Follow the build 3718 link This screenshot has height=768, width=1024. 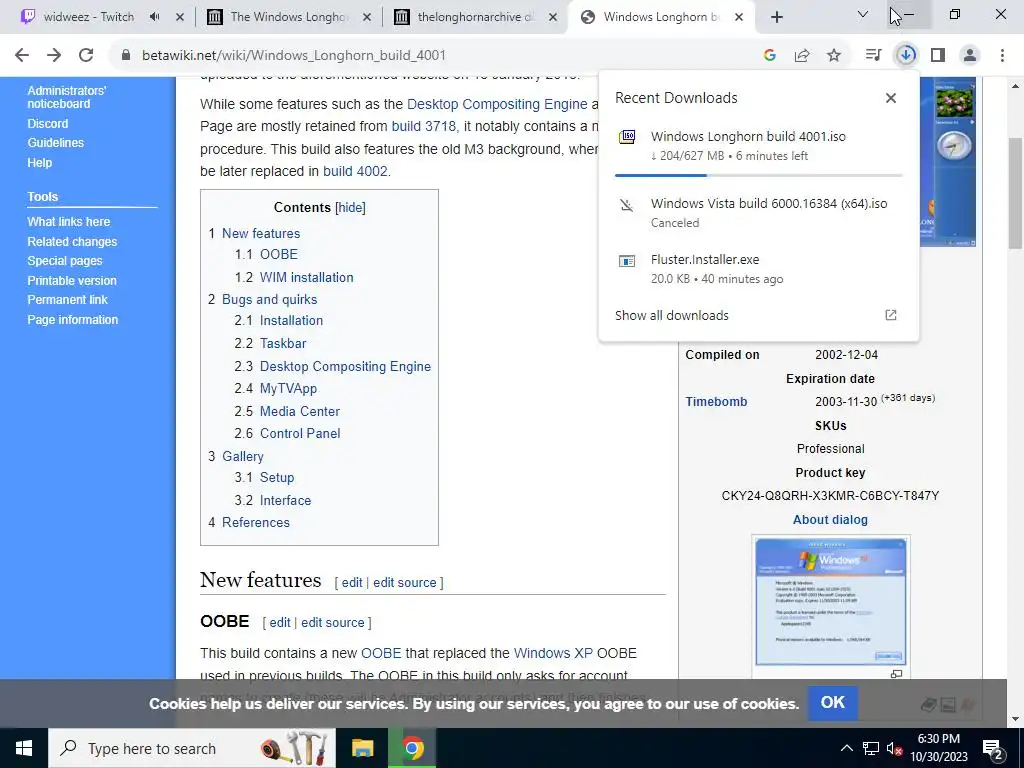point(423,126)
